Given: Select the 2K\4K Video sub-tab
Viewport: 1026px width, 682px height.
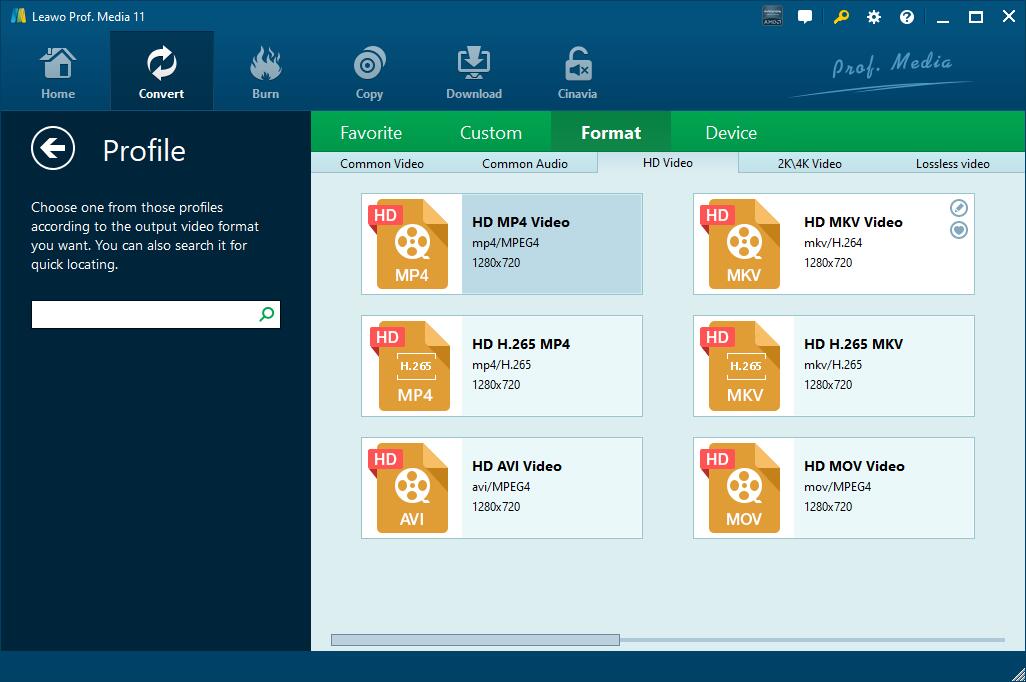Looking at the screenshot, I should coord(809,163).
